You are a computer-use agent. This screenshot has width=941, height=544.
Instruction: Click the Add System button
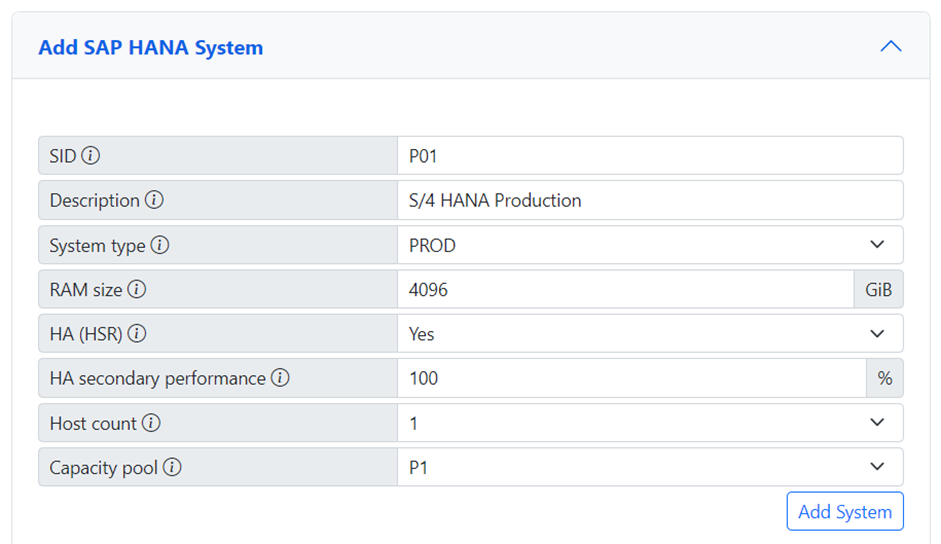[x=845, y=512]
